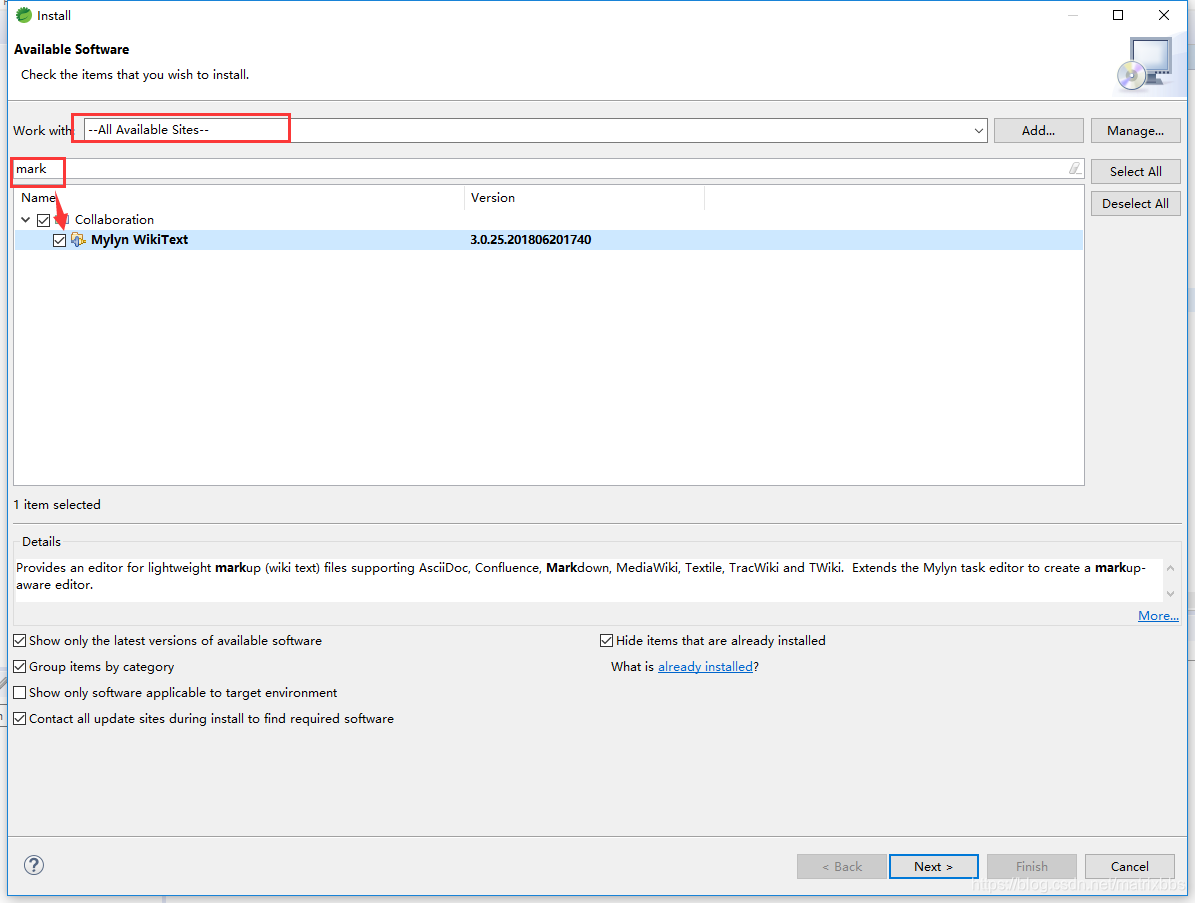Click the Details scrollbar up arrow
This screenshot has height=903, width=1195.
click(x=1171, y=568)
